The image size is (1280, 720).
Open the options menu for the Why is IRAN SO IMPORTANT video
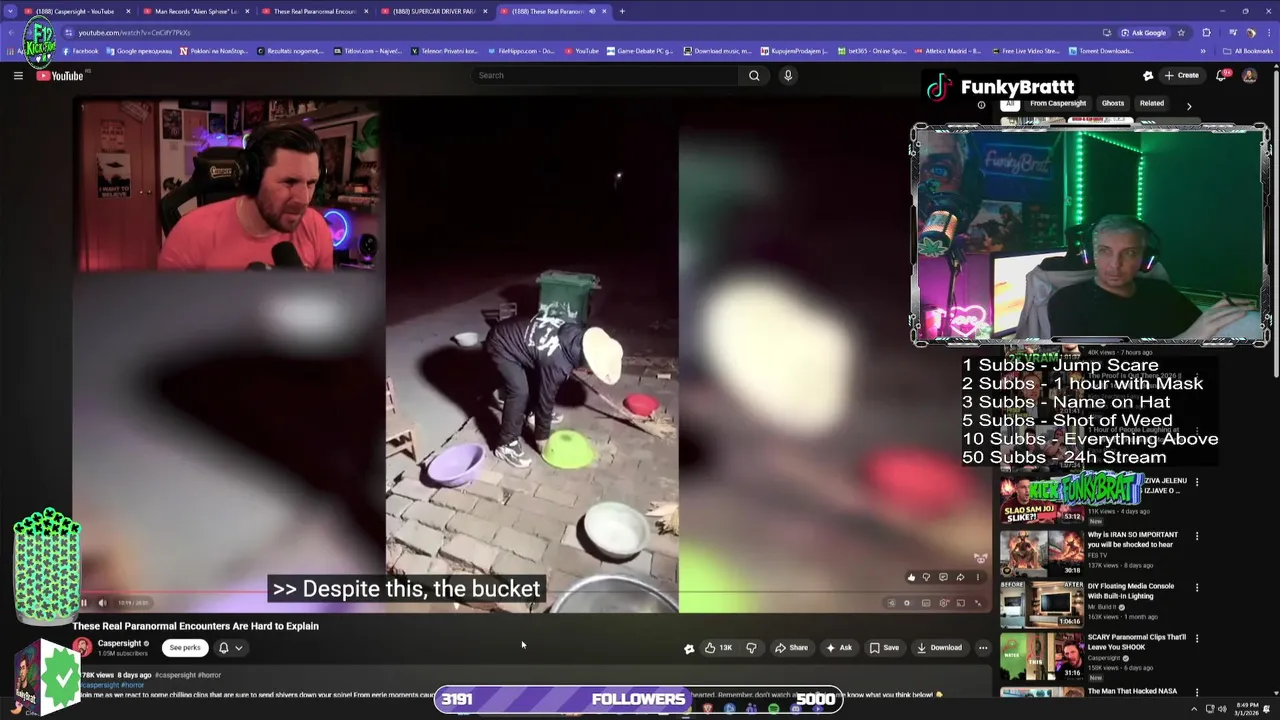coord(1197,536)
